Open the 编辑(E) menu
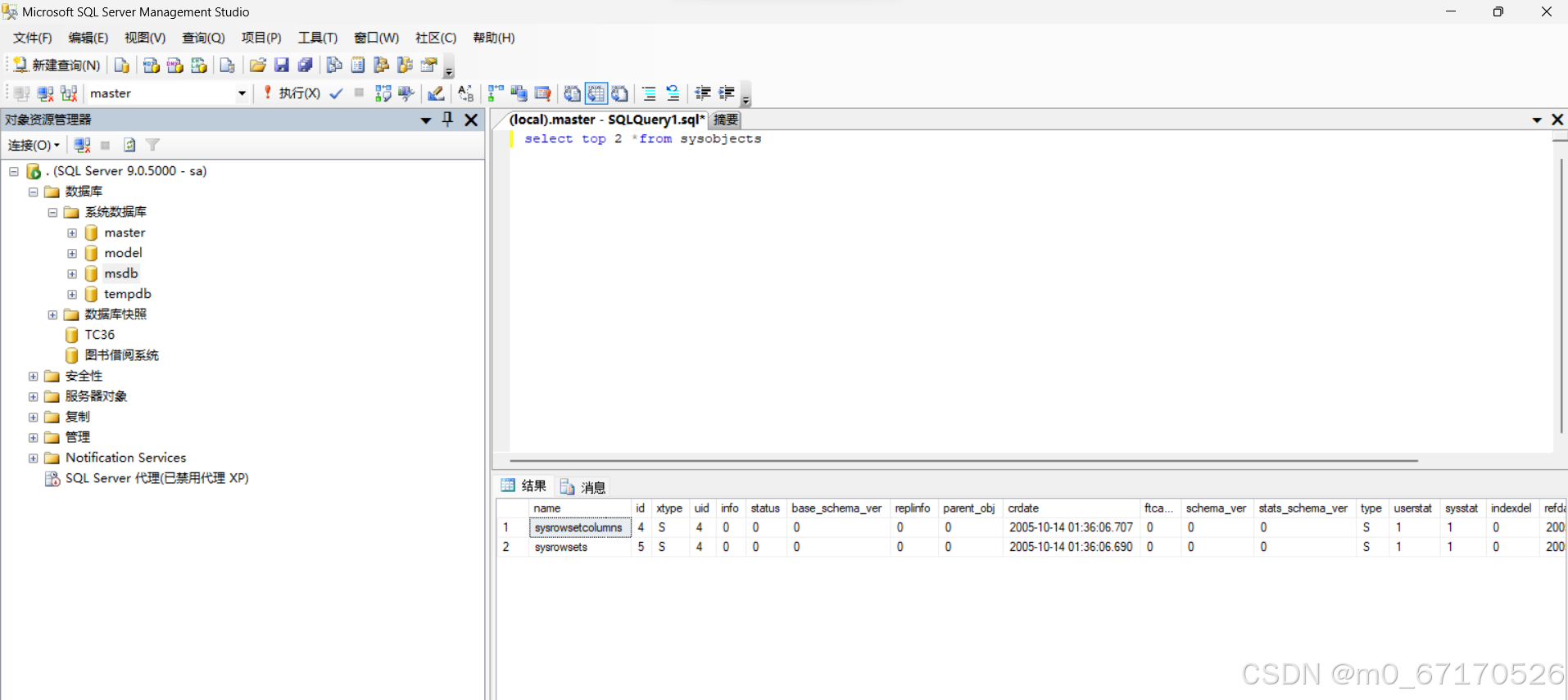The image size is (1568, 700). (88, 38)
